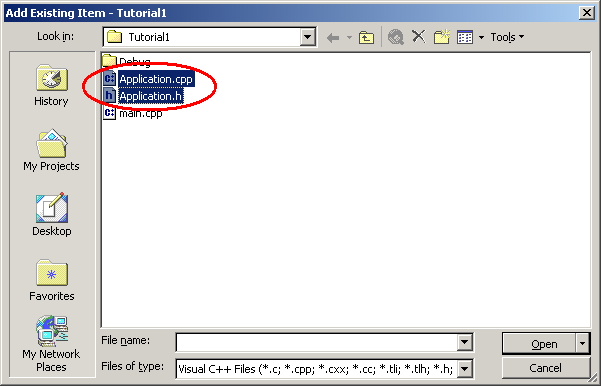This screenshot has height=386, width=601.
Task: Click the Open button
Action: pos(539,344)
